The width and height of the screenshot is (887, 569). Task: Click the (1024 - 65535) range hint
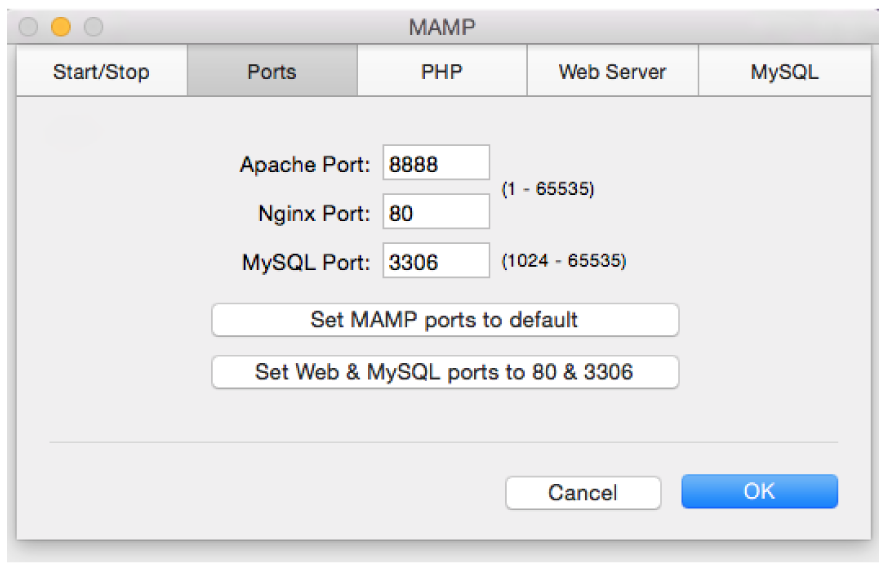564,261
